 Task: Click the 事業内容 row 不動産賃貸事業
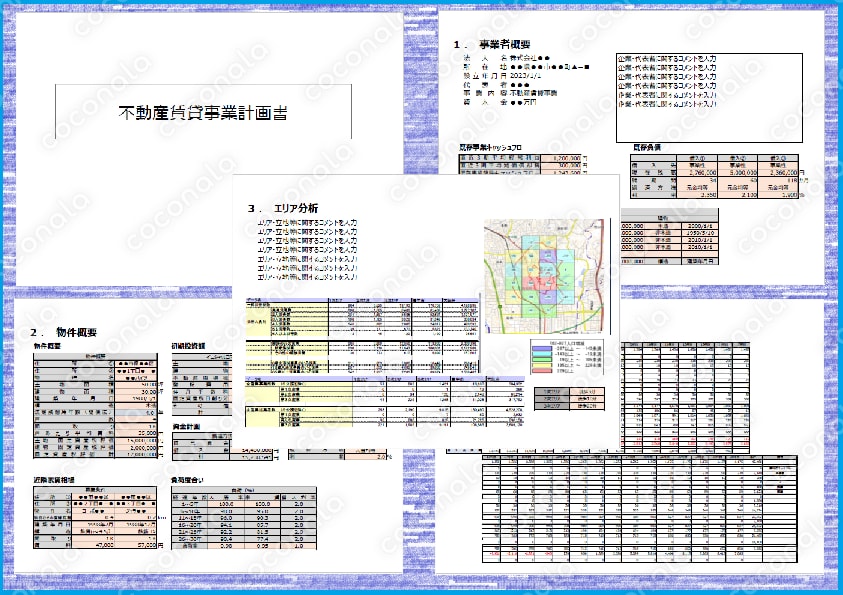tap(510, 93)
